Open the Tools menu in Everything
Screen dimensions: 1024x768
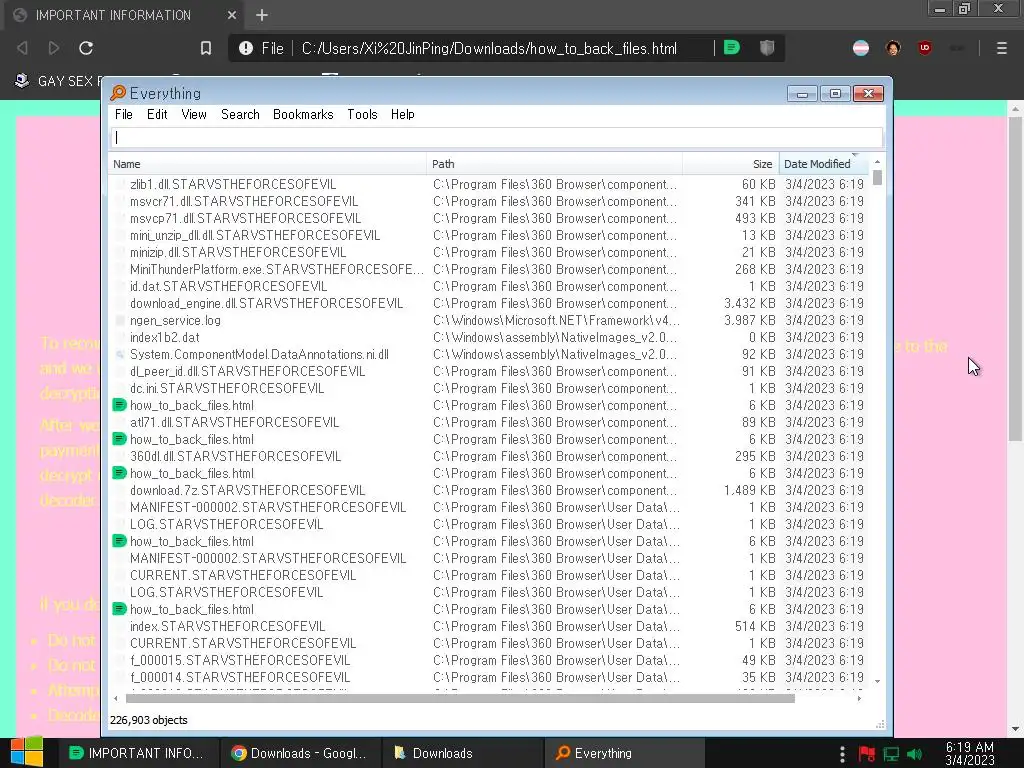point(362,114)
